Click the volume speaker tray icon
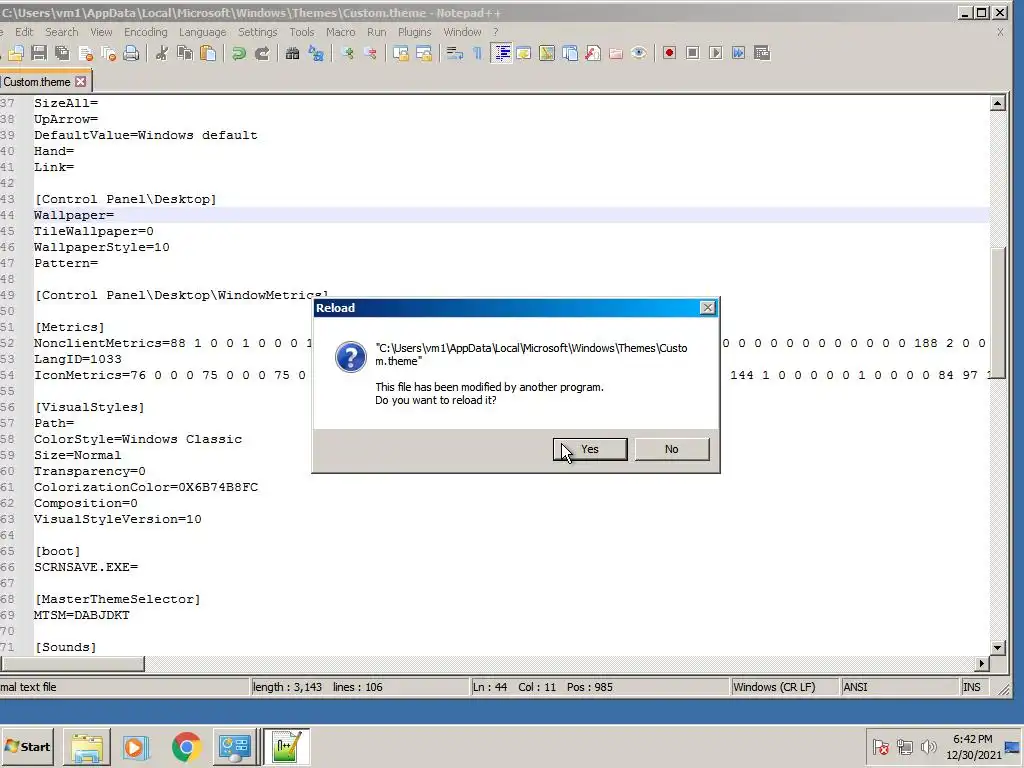The width and height of the screenshot is (1024, 768). click(928, 746)
